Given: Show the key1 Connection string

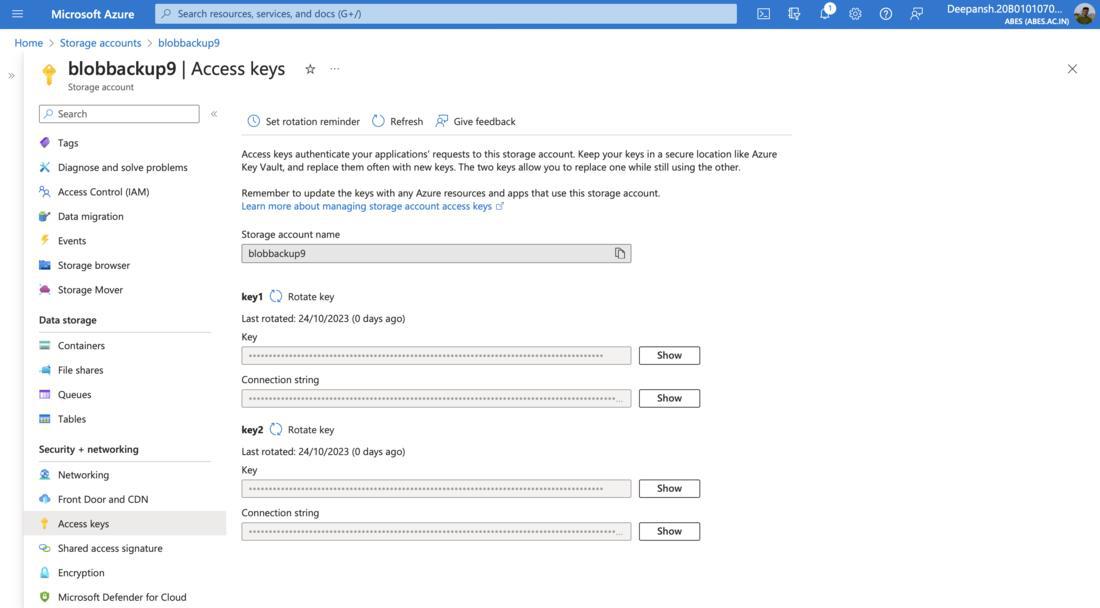Looking at the screenshot, I should [x=669, y=398].
